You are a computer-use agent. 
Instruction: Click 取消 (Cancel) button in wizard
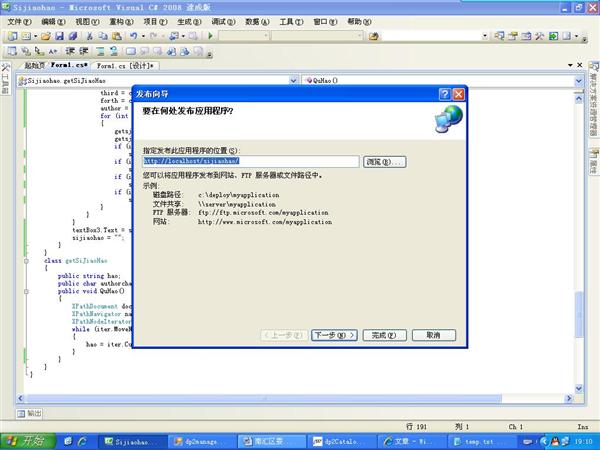pos(434,335)
